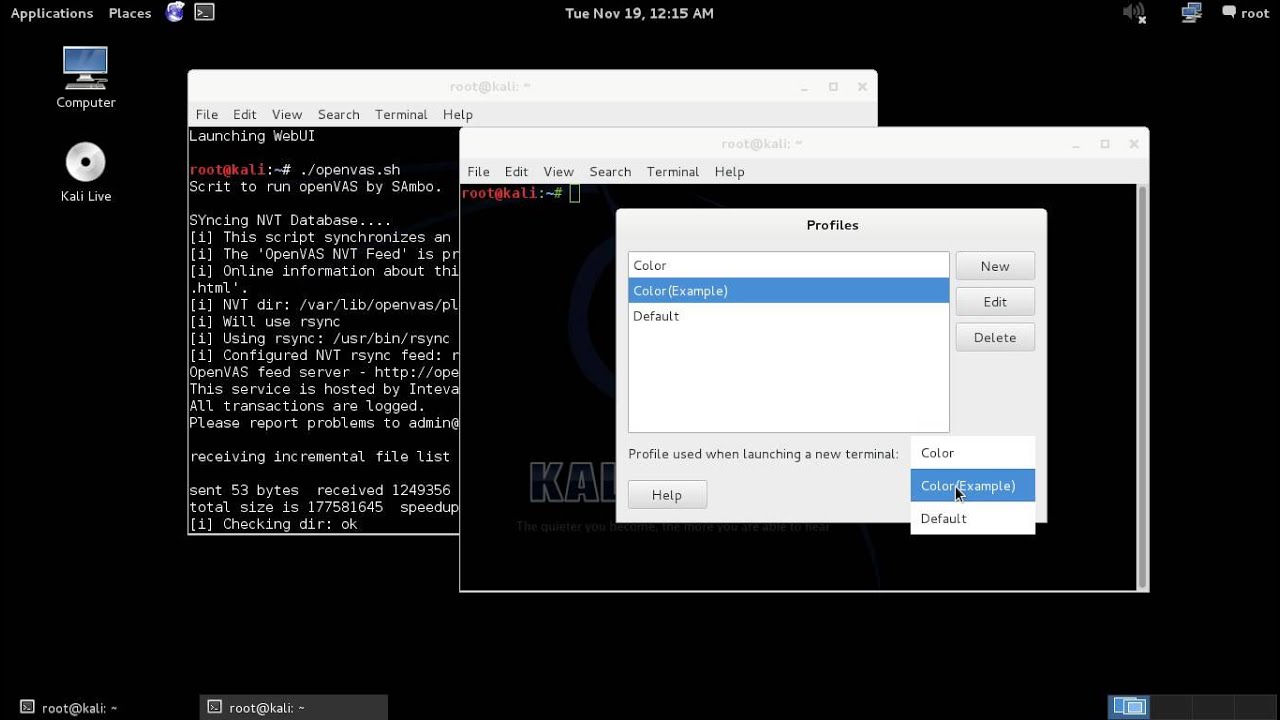Open File menu in back terminal window

pyautogui.click(x=206, y=114)
